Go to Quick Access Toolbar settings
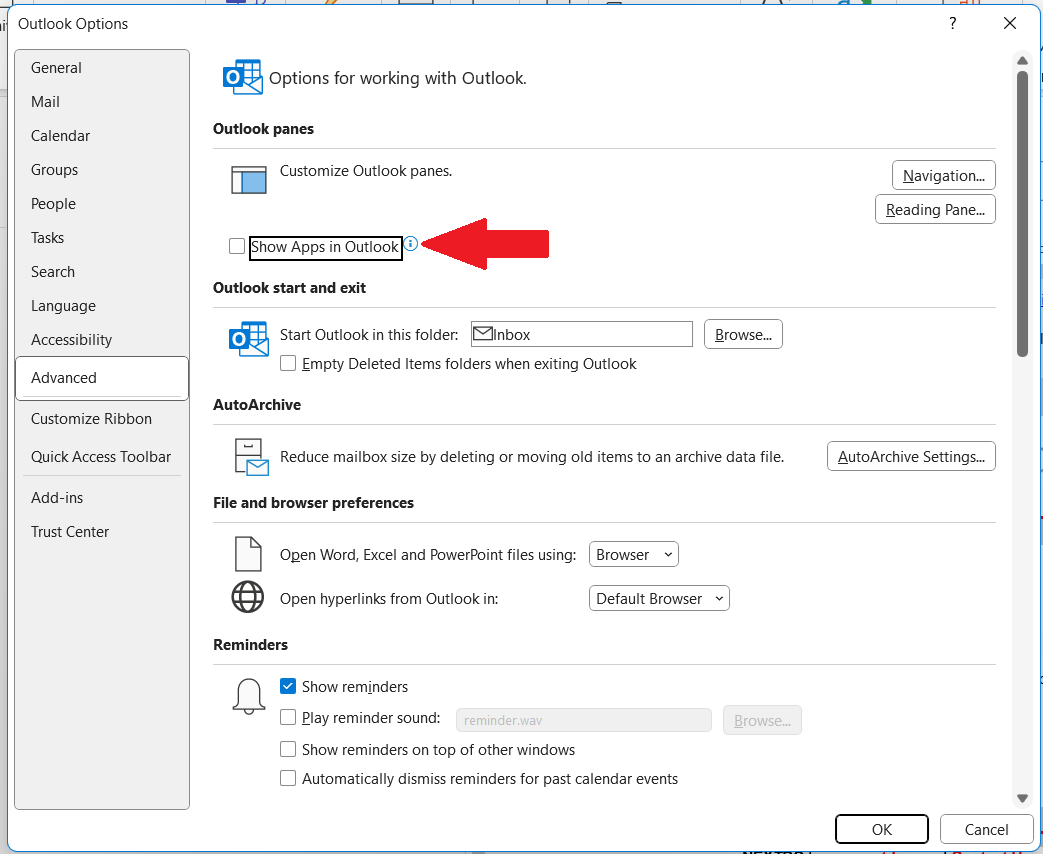Image resolution: width=1043 pixels, height=854 pixels. coord(102,456)
